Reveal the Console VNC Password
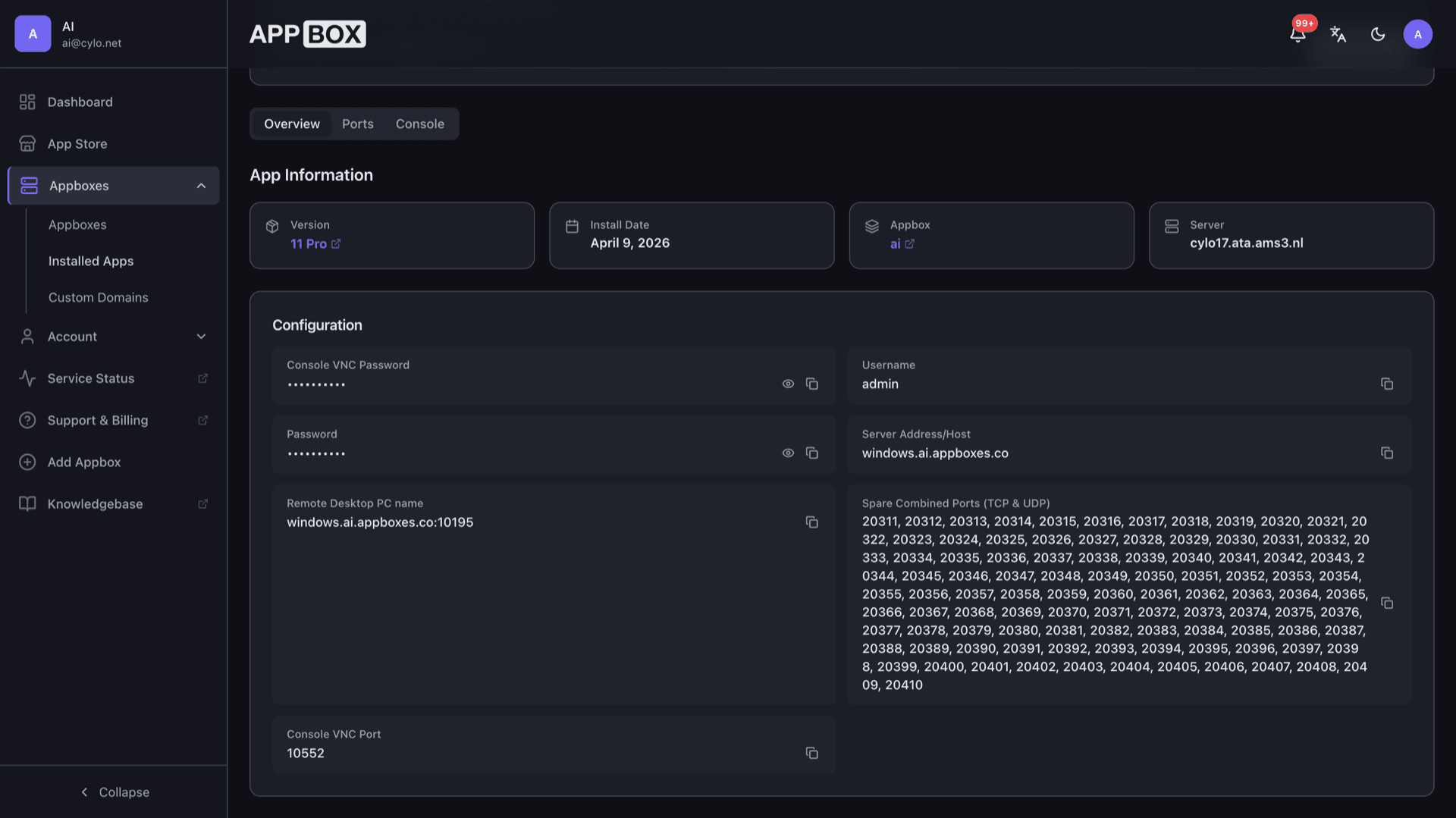The image size is (1456, 818). (788, 384)
